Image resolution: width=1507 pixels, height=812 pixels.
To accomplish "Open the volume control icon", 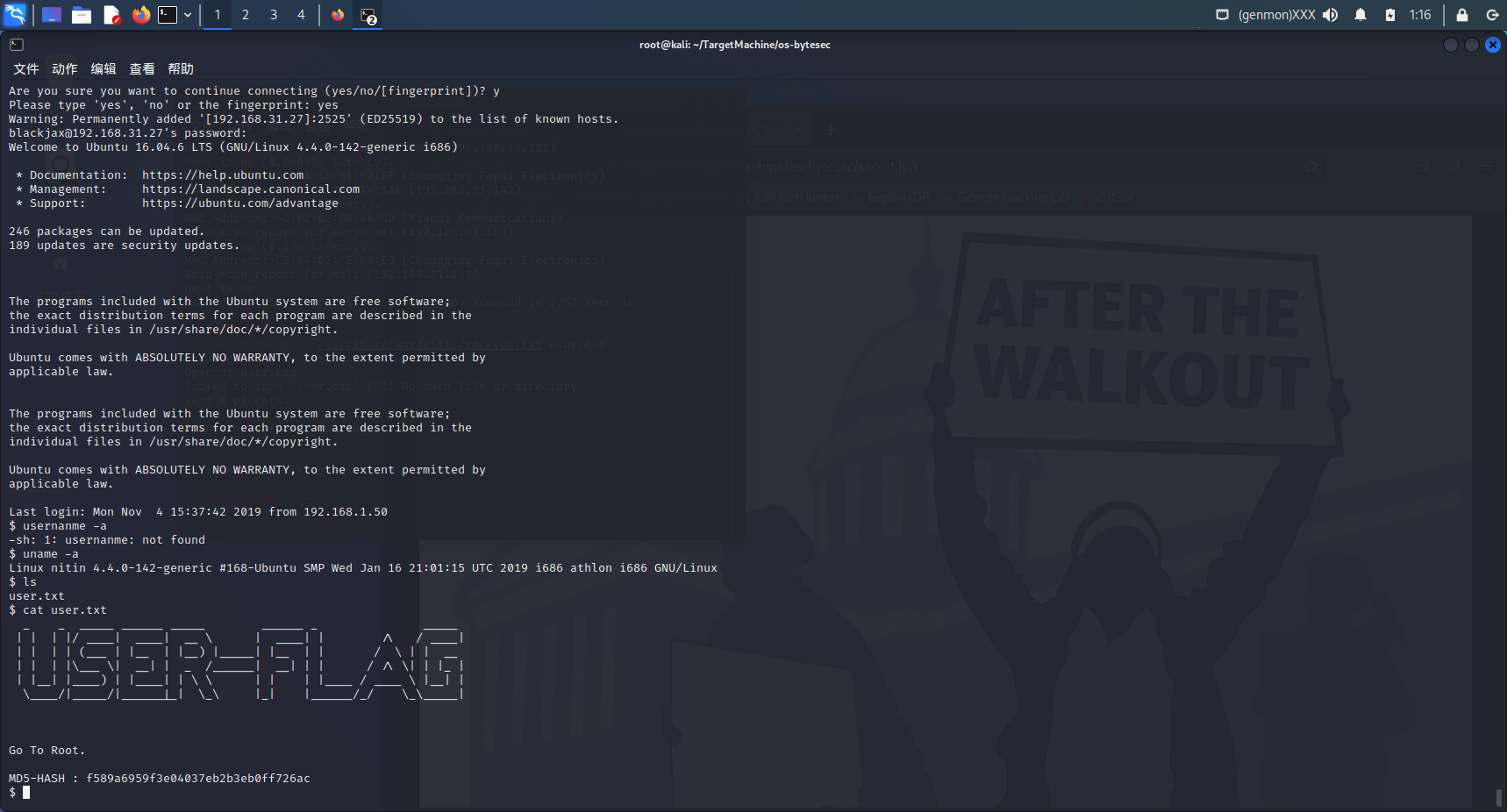I will point(1331,15).
